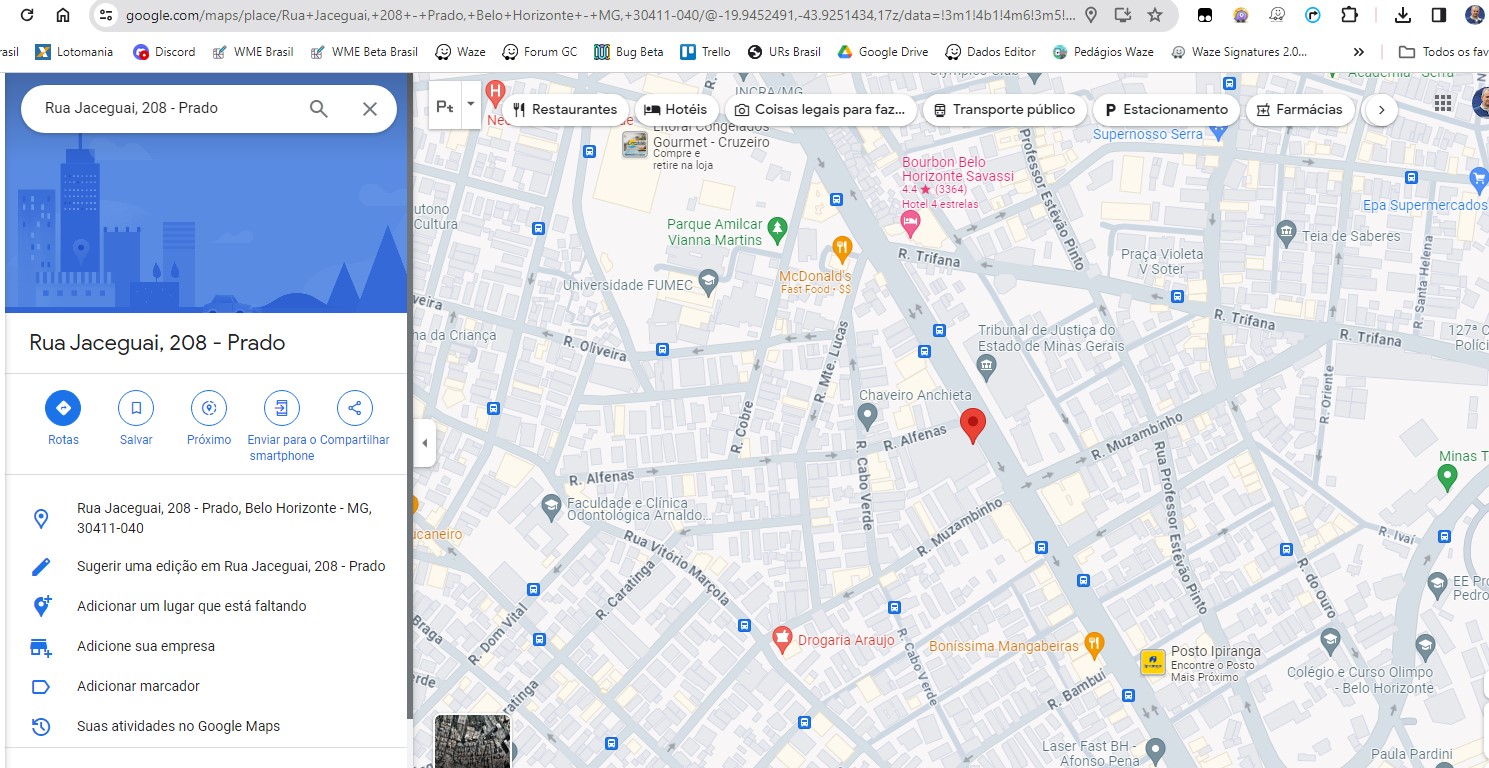Viewport: 1489px width, 768px height.
Task: Select the Restaurantes filter chip
Action: pyautogui.click(x=565, y=110)
